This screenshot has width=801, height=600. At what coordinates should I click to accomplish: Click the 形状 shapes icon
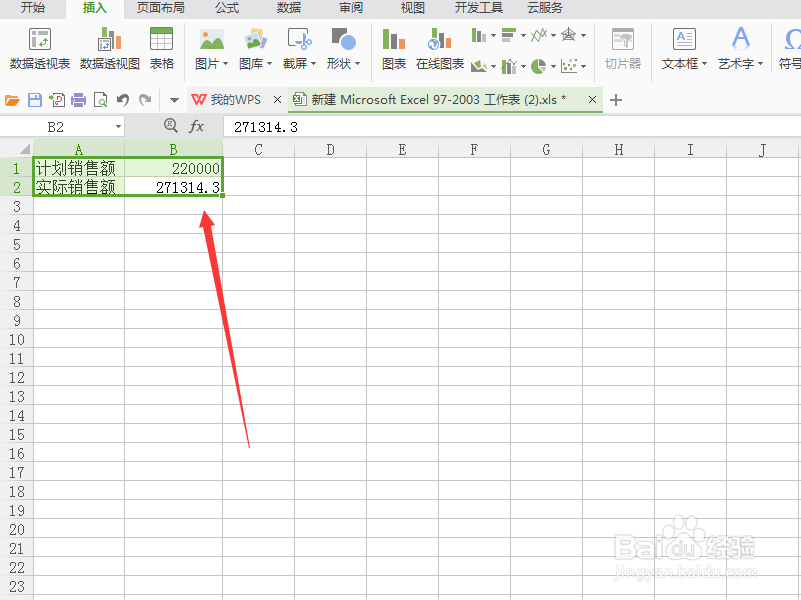coord(343,40)
